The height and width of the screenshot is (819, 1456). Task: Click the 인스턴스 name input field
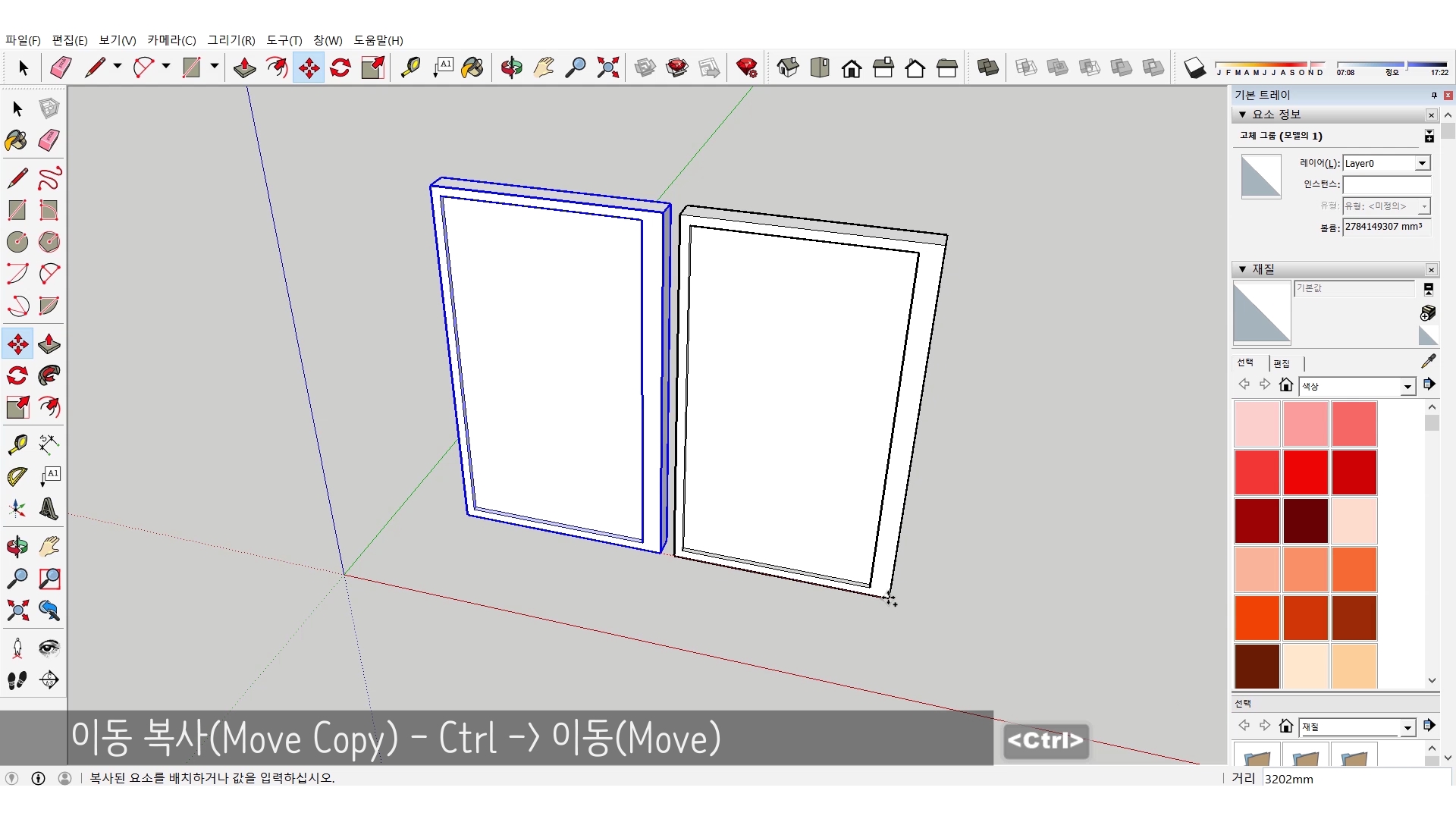(1385, 184)
